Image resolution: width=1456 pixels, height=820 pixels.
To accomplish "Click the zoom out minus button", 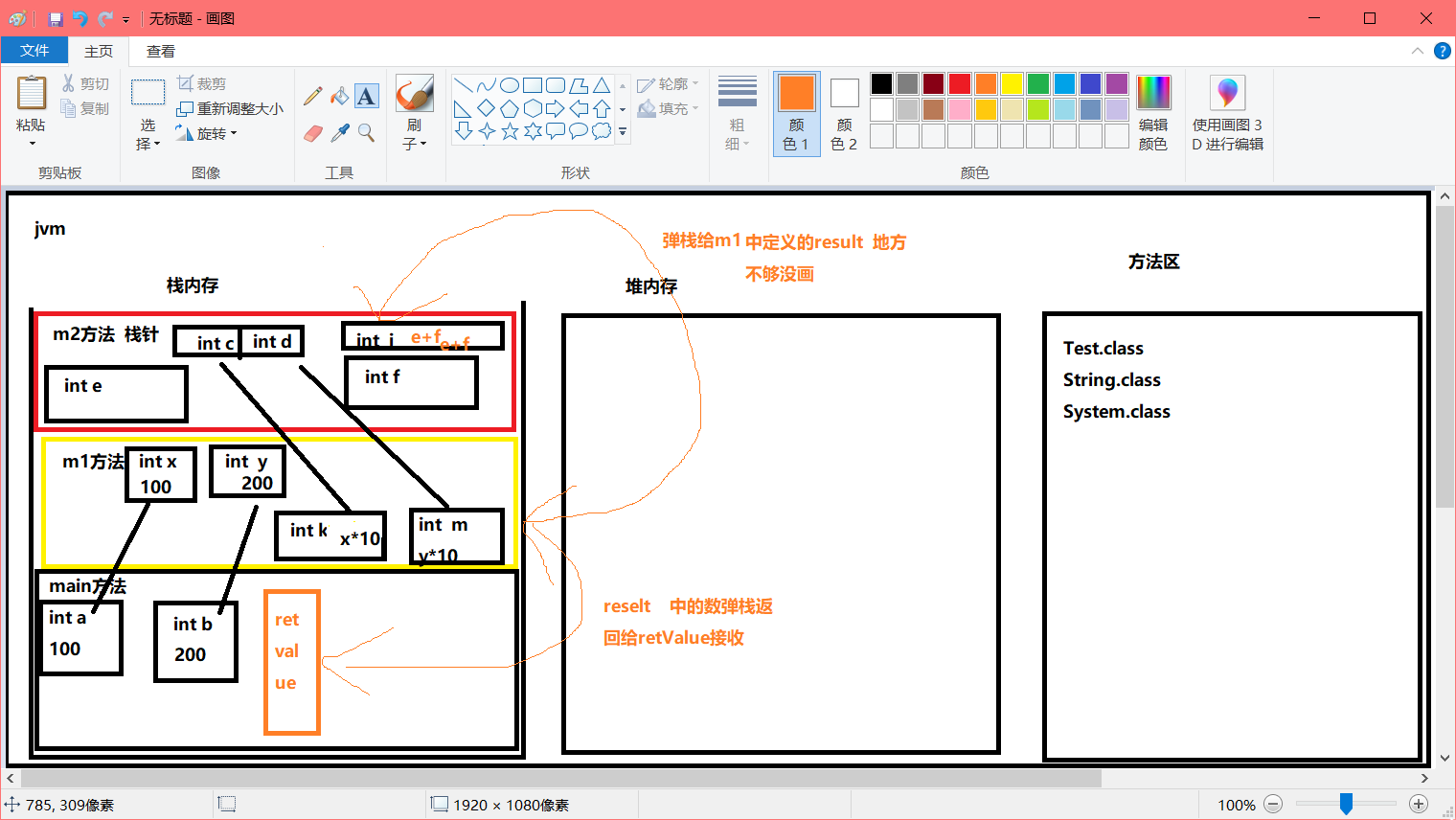I will point(1273,805).
